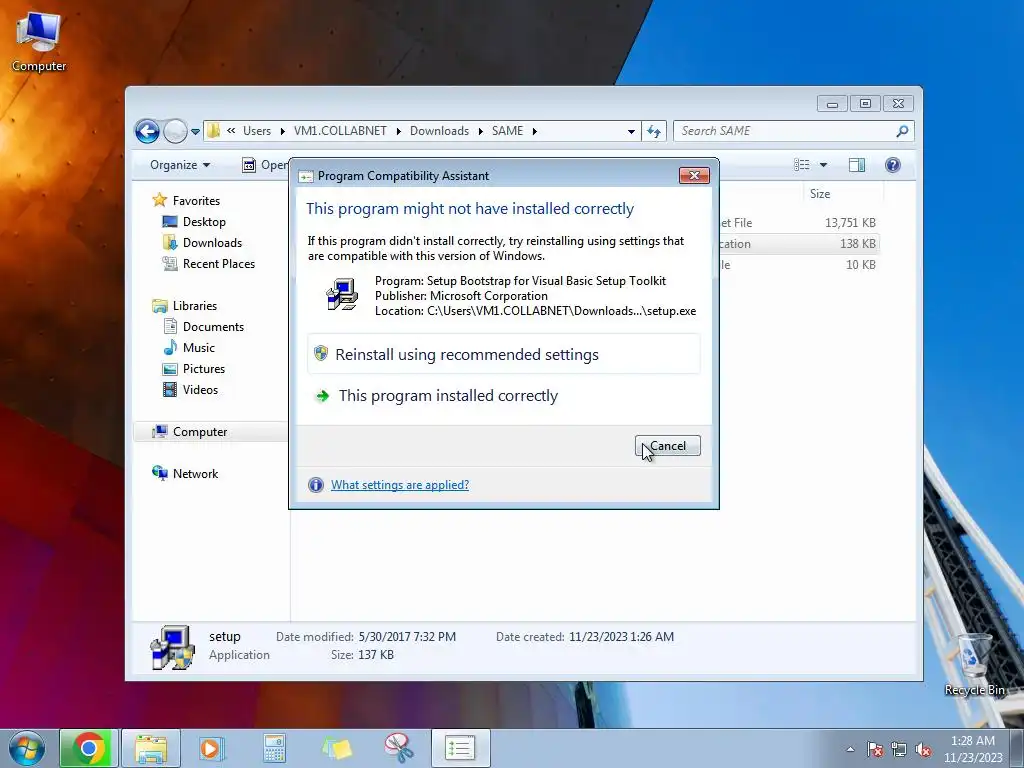
Task: Open the Documents library
Action: click(x=213, y=327)
